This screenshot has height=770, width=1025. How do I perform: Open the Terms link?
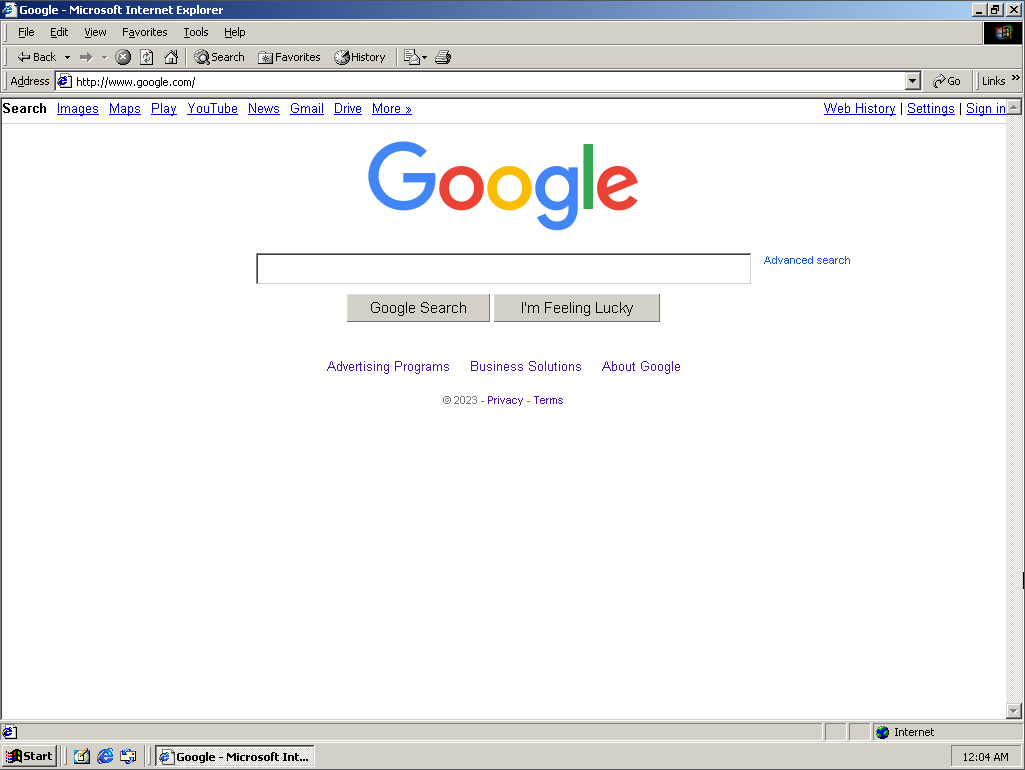pyautogui.click(x=548, y=400)
